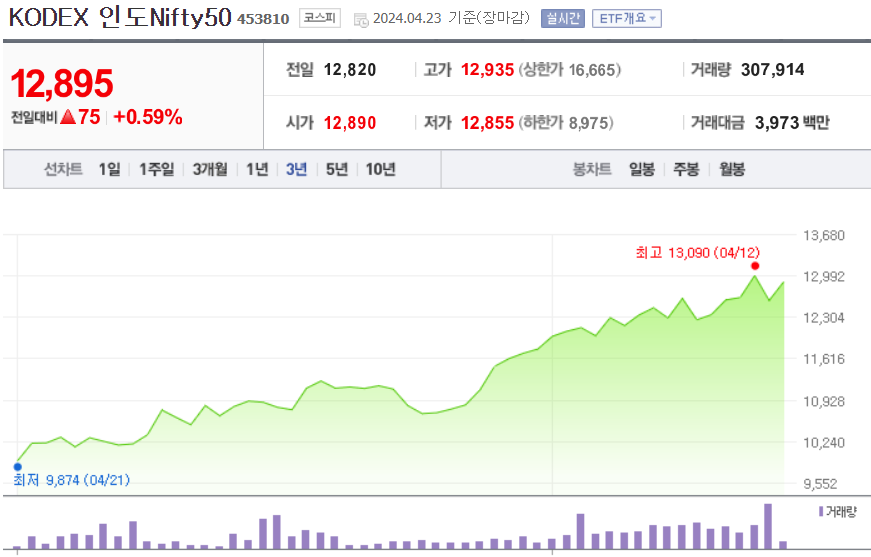Viewport: 871px width, 557px height.
Task: Click the 선차트 label
Action: point(63,169)
